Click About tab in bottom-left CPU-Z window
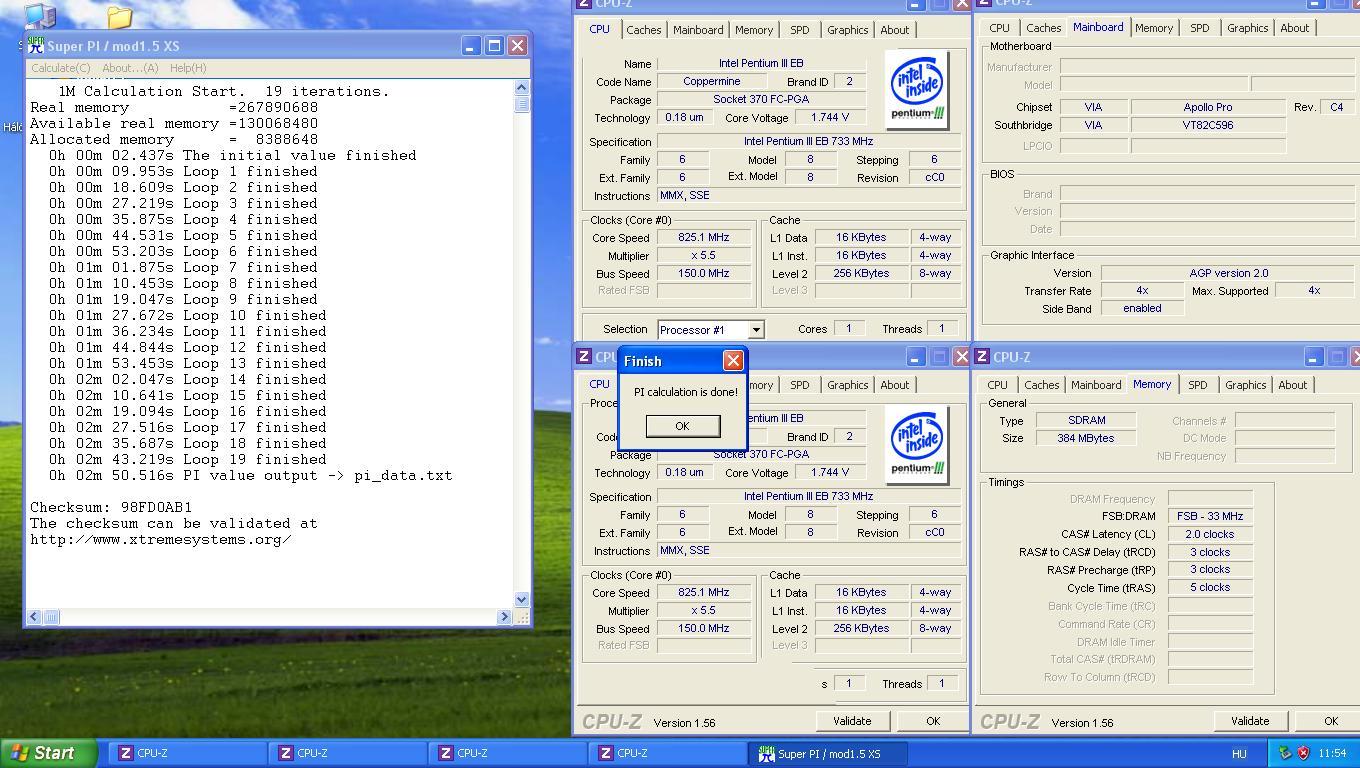1360x768 pixels. (x=895, y=385)
